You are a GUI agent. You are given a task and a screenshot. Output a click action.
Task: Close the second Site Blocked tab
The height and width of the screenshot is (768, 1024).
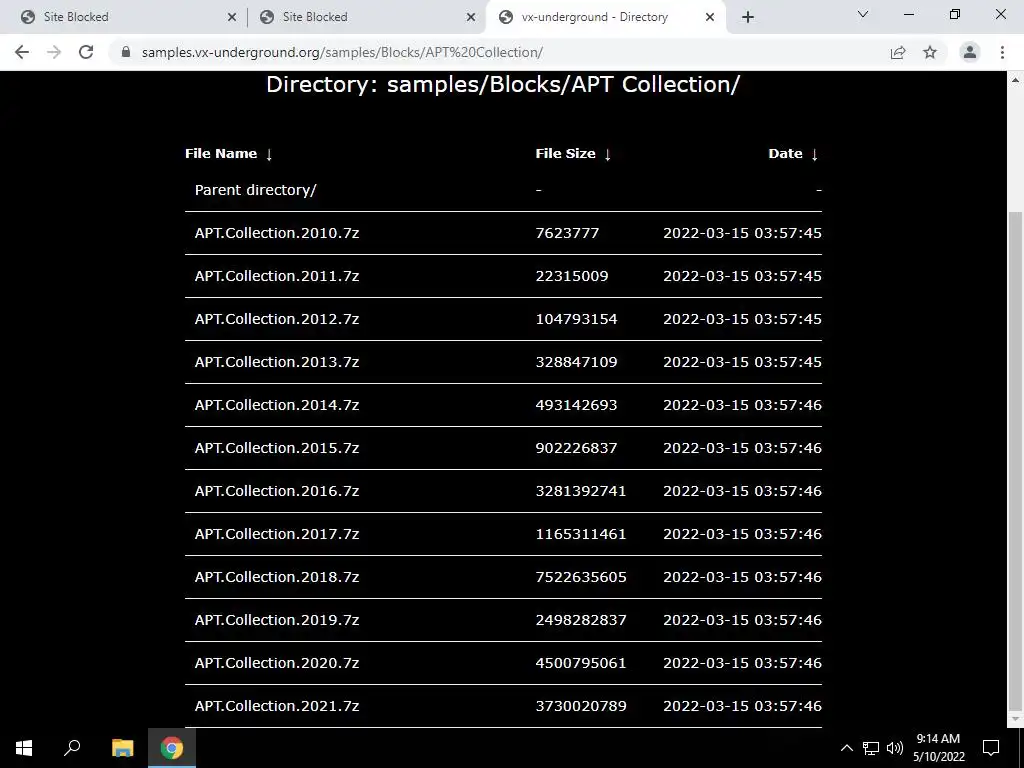pos(471,18)
